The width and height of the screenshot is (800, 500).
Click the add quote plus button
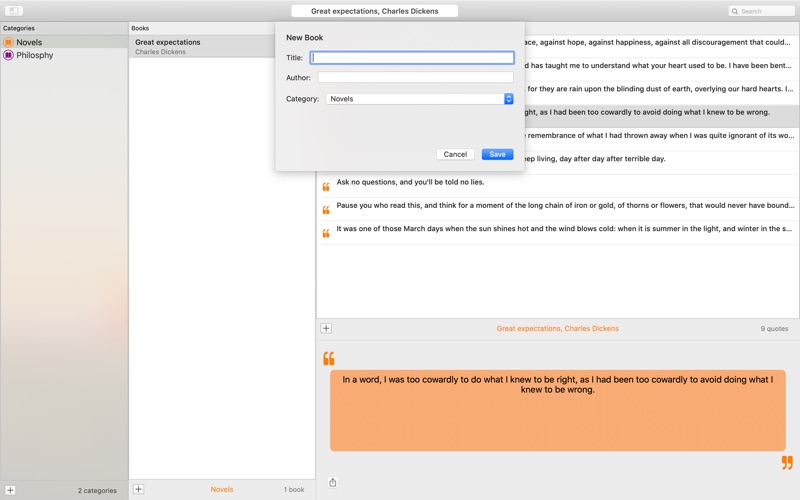click(x=326, y=328)
